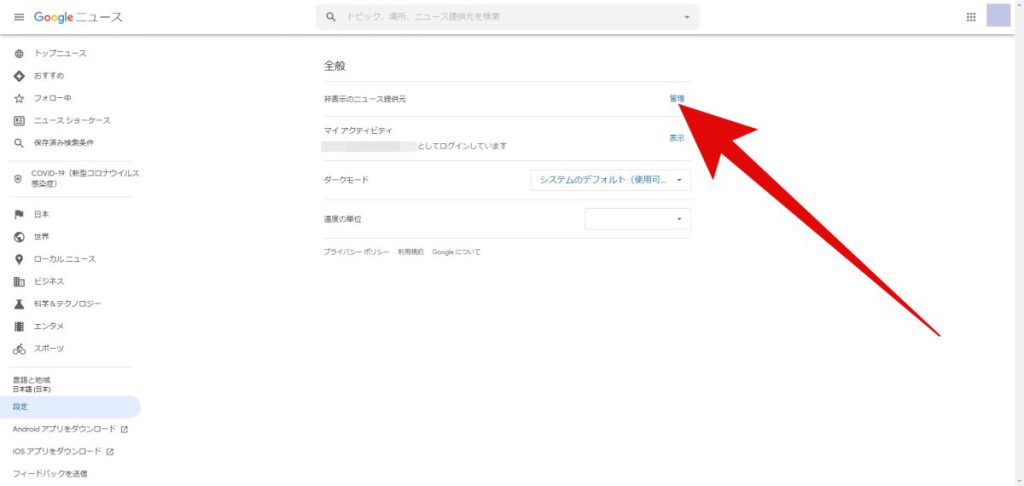Click the Android external link icon
Screen dimensions: 1024x486
(124, 429)
